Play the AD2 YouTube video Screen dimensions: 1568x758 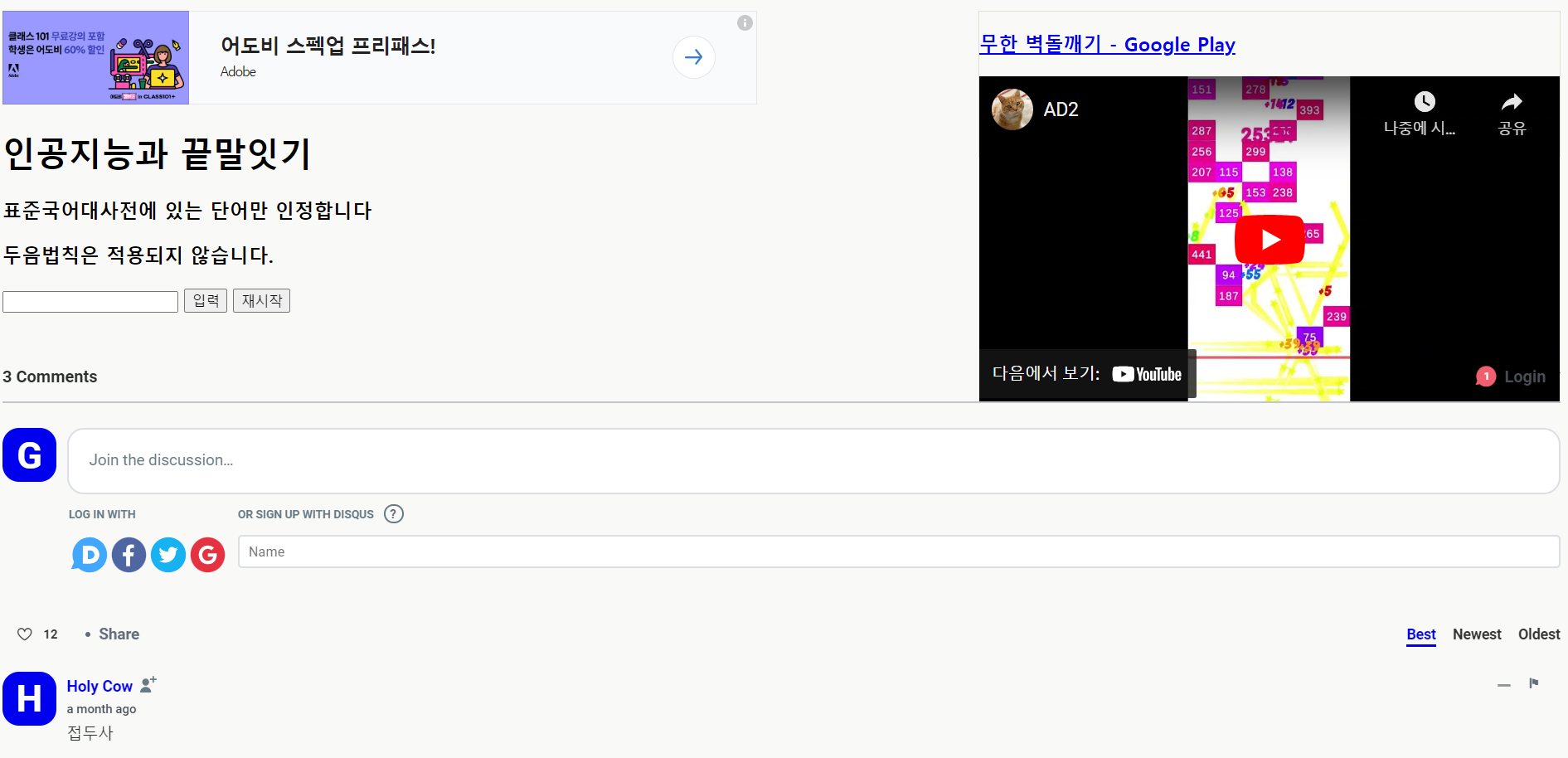[x=1269, y=240]
